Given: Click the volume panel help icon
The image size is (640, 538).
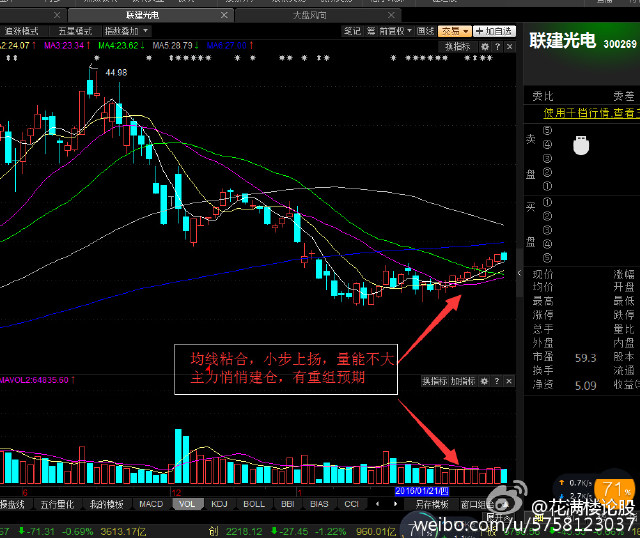Looking at the screenshot, I should pos(496,382).
